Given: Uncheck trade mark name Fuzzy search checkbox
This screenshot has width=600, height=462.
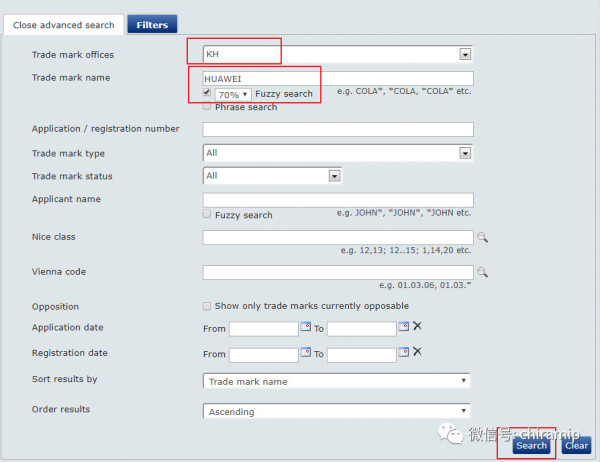Looking at the screenshot, I should pyautogui.click(x=207, y=92).
